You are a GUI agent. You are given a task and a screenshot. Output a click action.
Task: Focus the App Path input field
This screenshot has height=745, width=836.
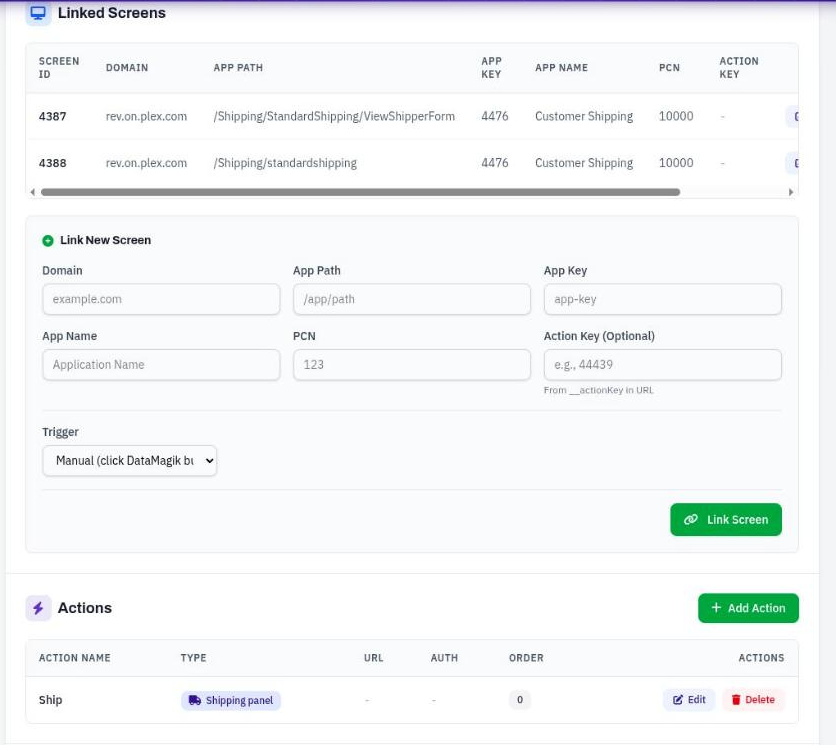click(412, 299)
